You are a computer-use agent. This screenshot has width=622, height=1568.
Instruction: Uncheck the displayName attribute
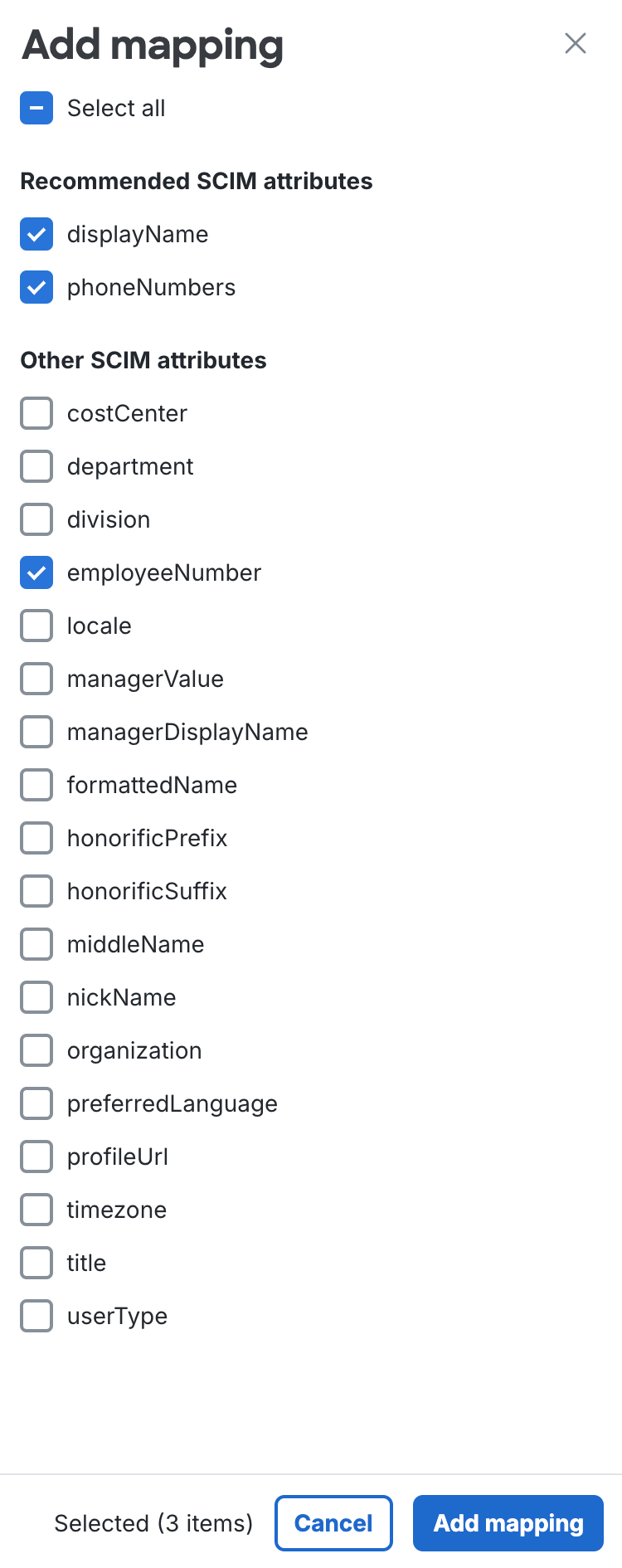pyautogui.click(x=36, y=234)
